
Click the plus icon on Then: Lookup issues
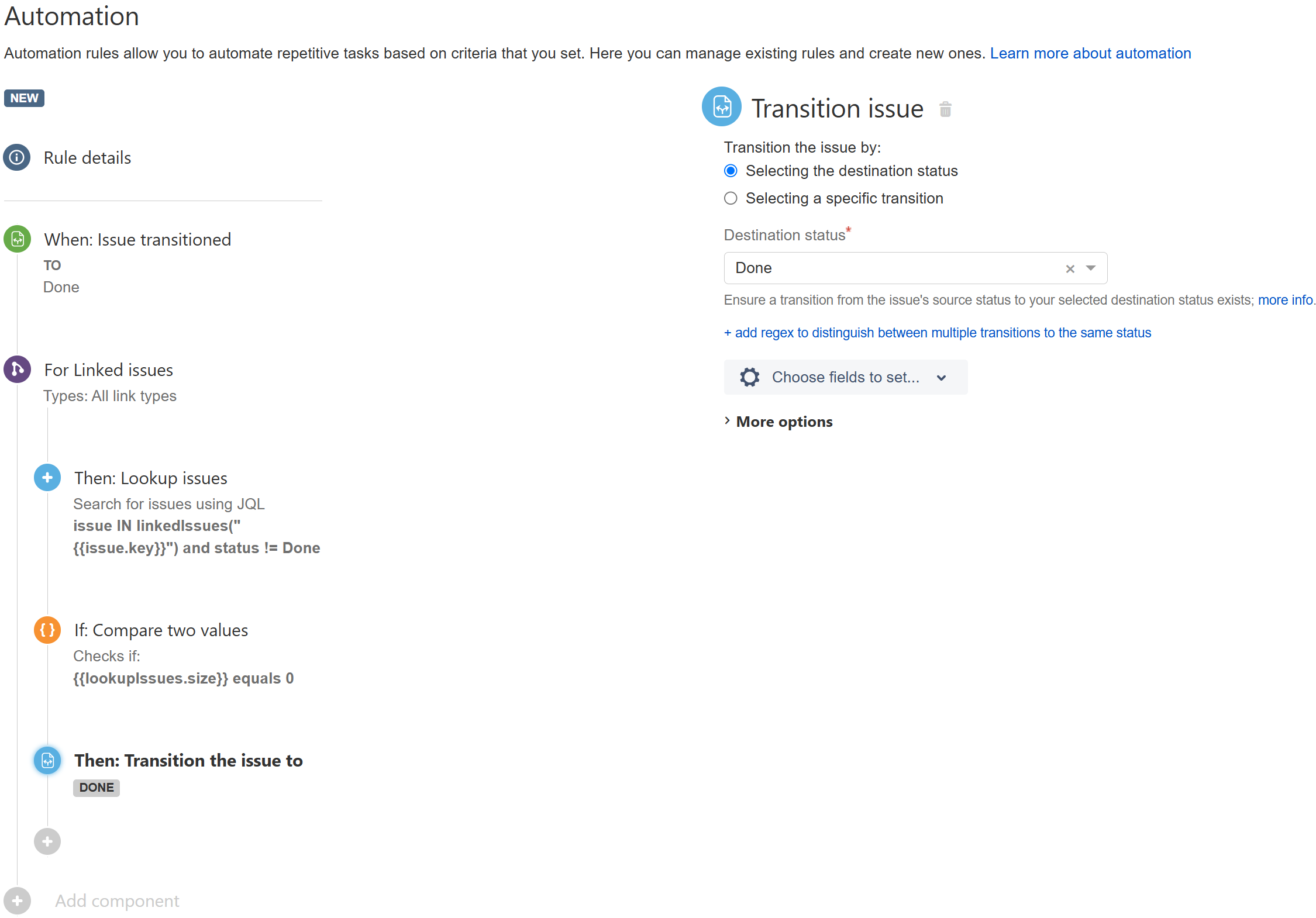(x=47, y=477)
